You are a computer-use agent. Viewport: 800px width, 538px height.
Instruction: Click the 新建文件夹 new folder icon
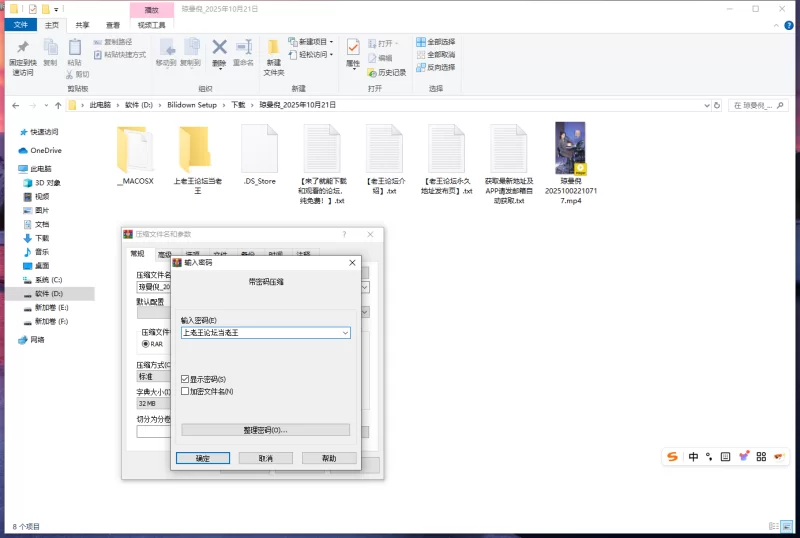point(273,48)
